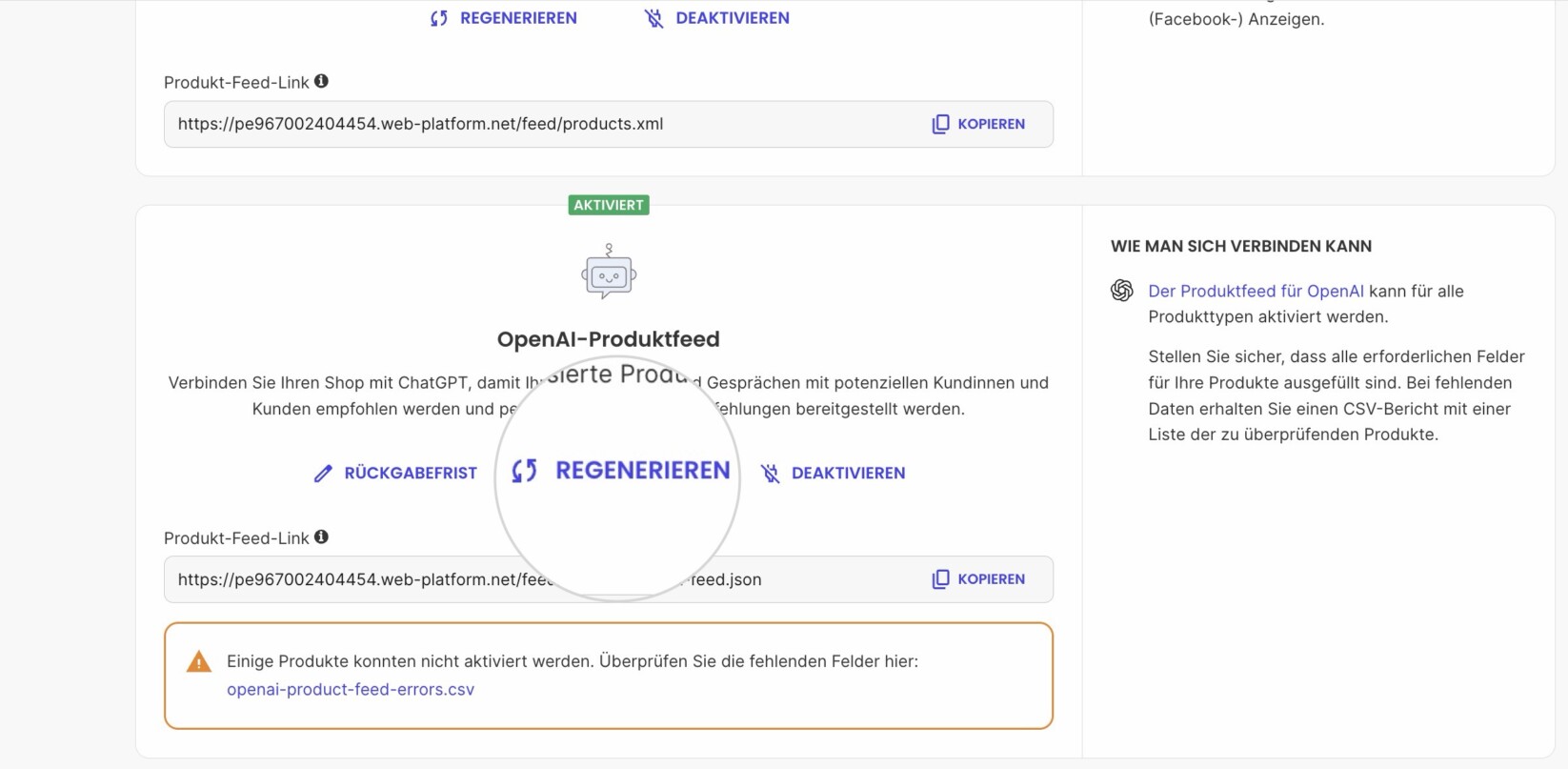Click the orange warning triangle icon

click(x=199, y=661)
